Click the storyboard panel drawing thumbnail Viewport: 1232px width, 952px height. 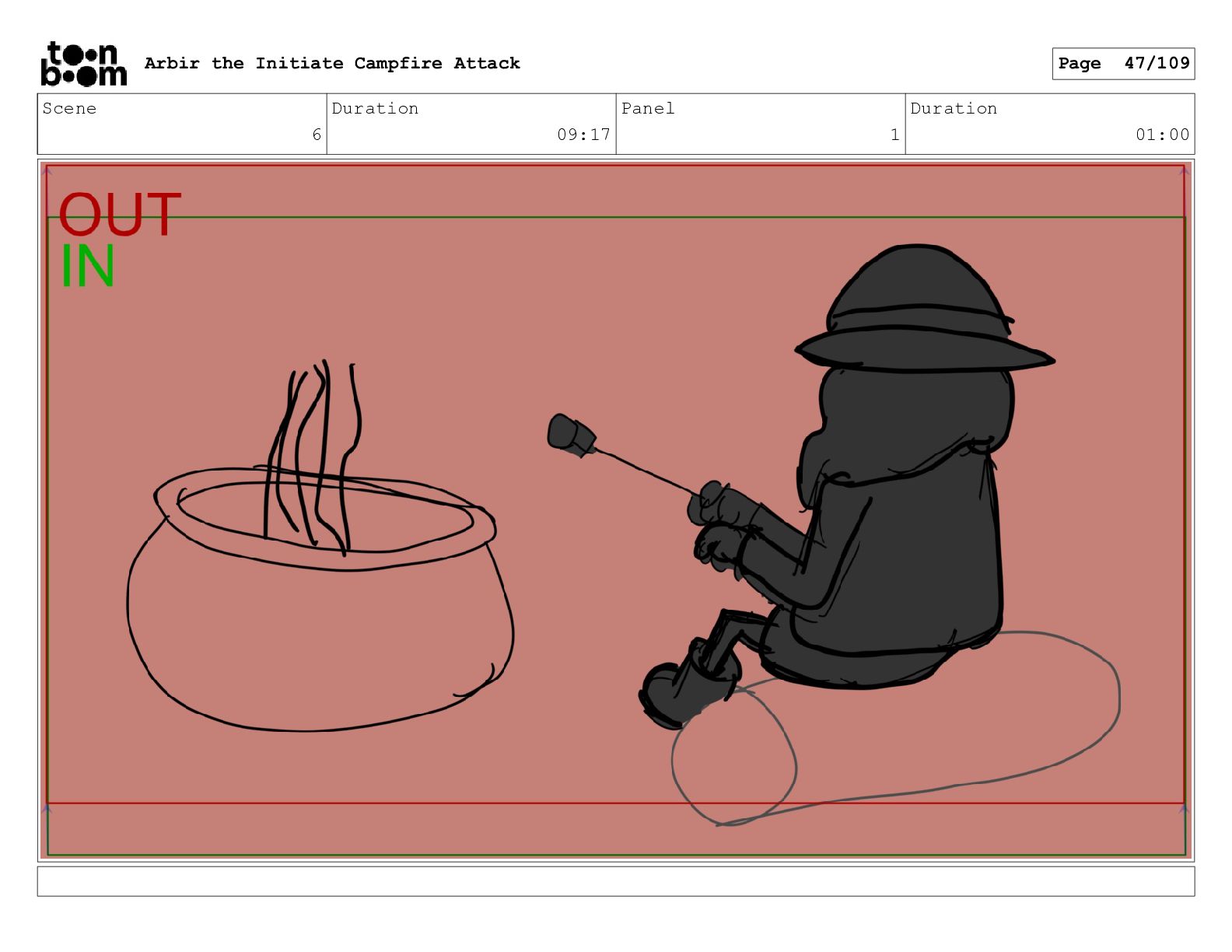(x=616, y=510)
